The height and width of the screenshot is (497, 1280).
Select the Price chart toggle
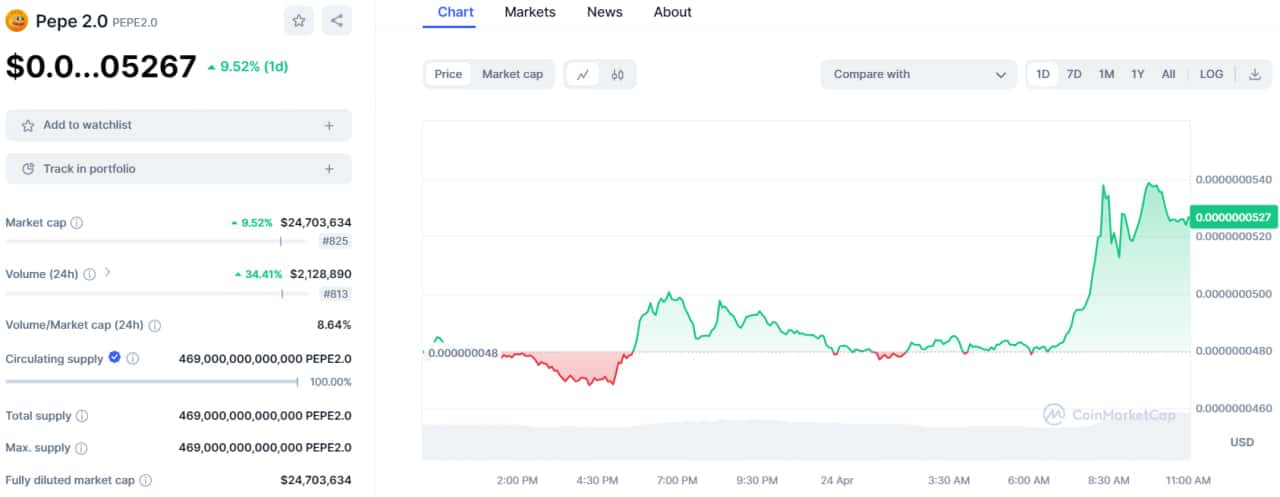coord(448,74)
